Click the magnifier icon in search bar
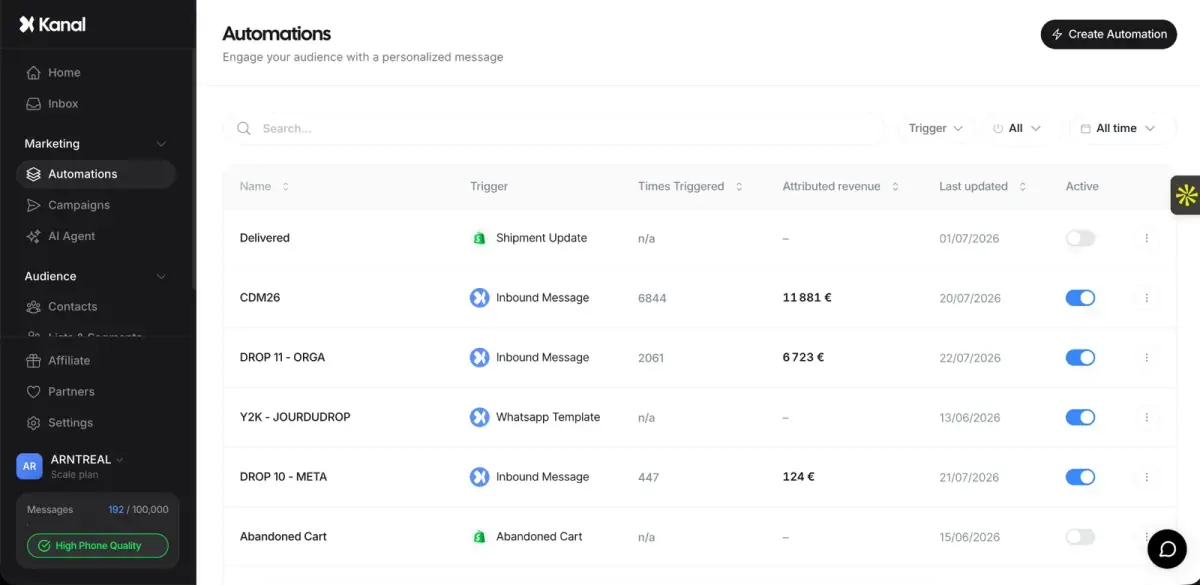 click(x=244, y=128)
